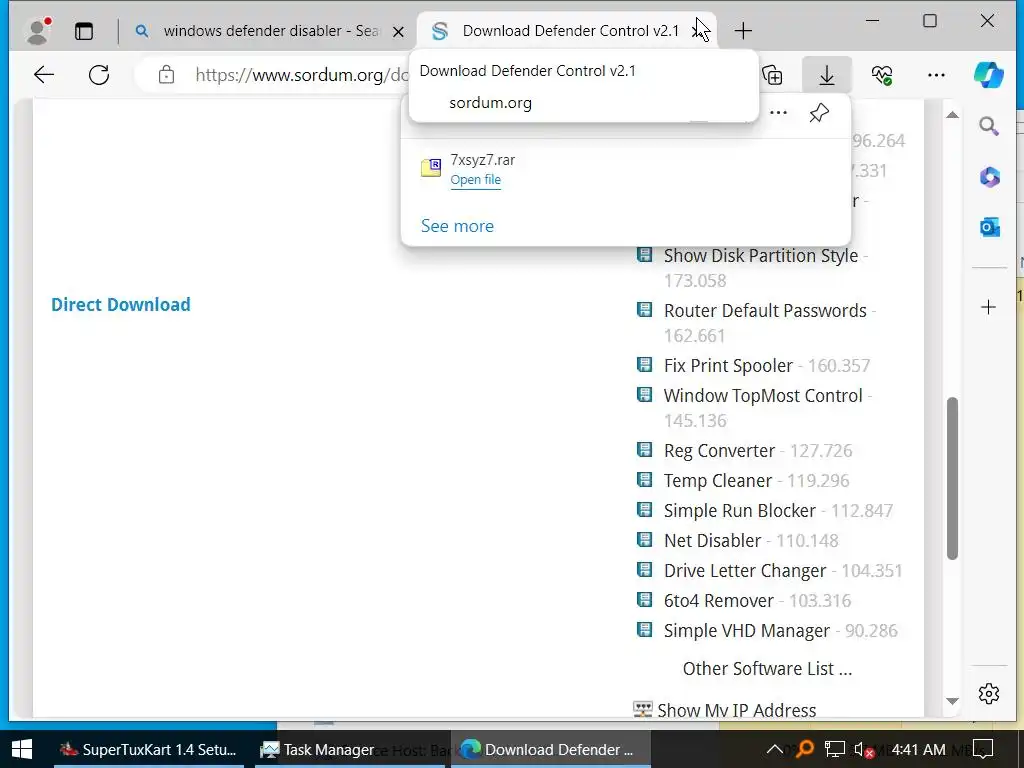Click Open file link under 7xsyz7.rar
1024x768 pixels.
click(475, 180)
